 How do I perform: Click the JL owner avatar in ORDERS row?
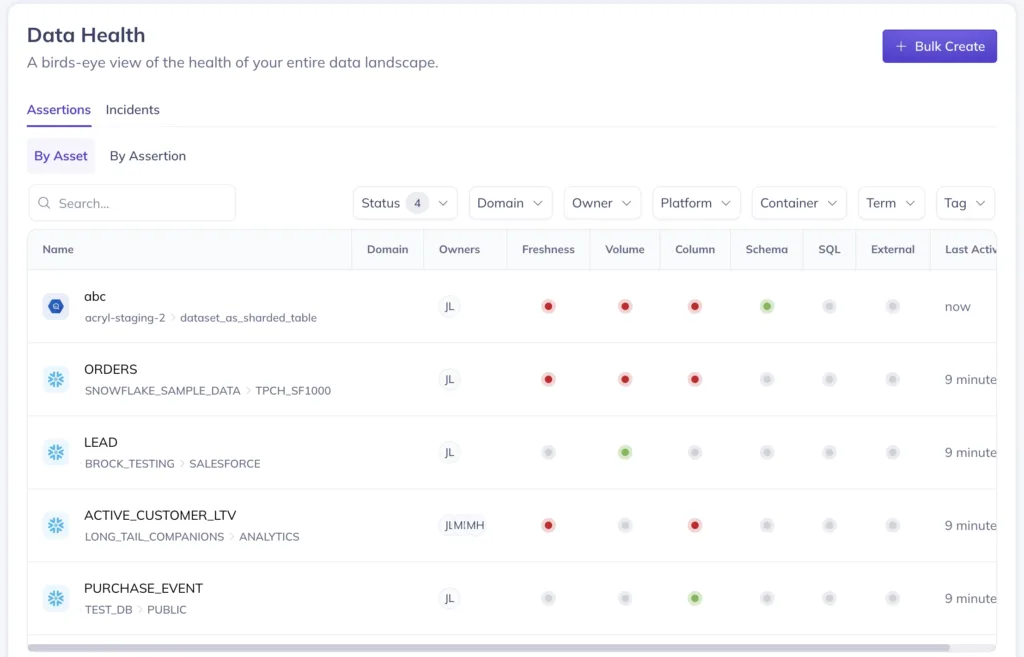click(450, 379)
